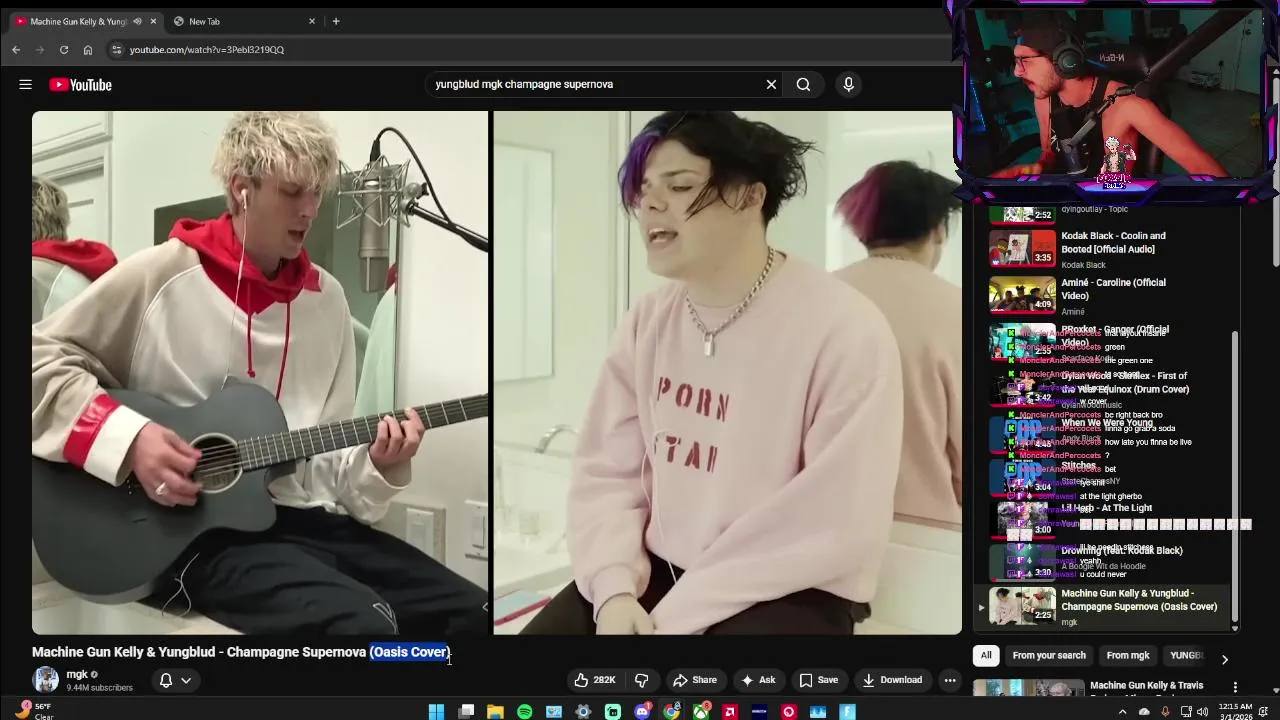Open the mgk channel name link
The width and height of the screenshot is (1280, 720).
(77, 674)
